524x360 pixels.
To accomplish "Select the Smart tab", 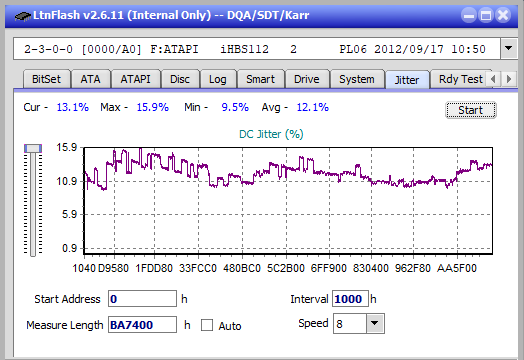I will tap(260, 79).
